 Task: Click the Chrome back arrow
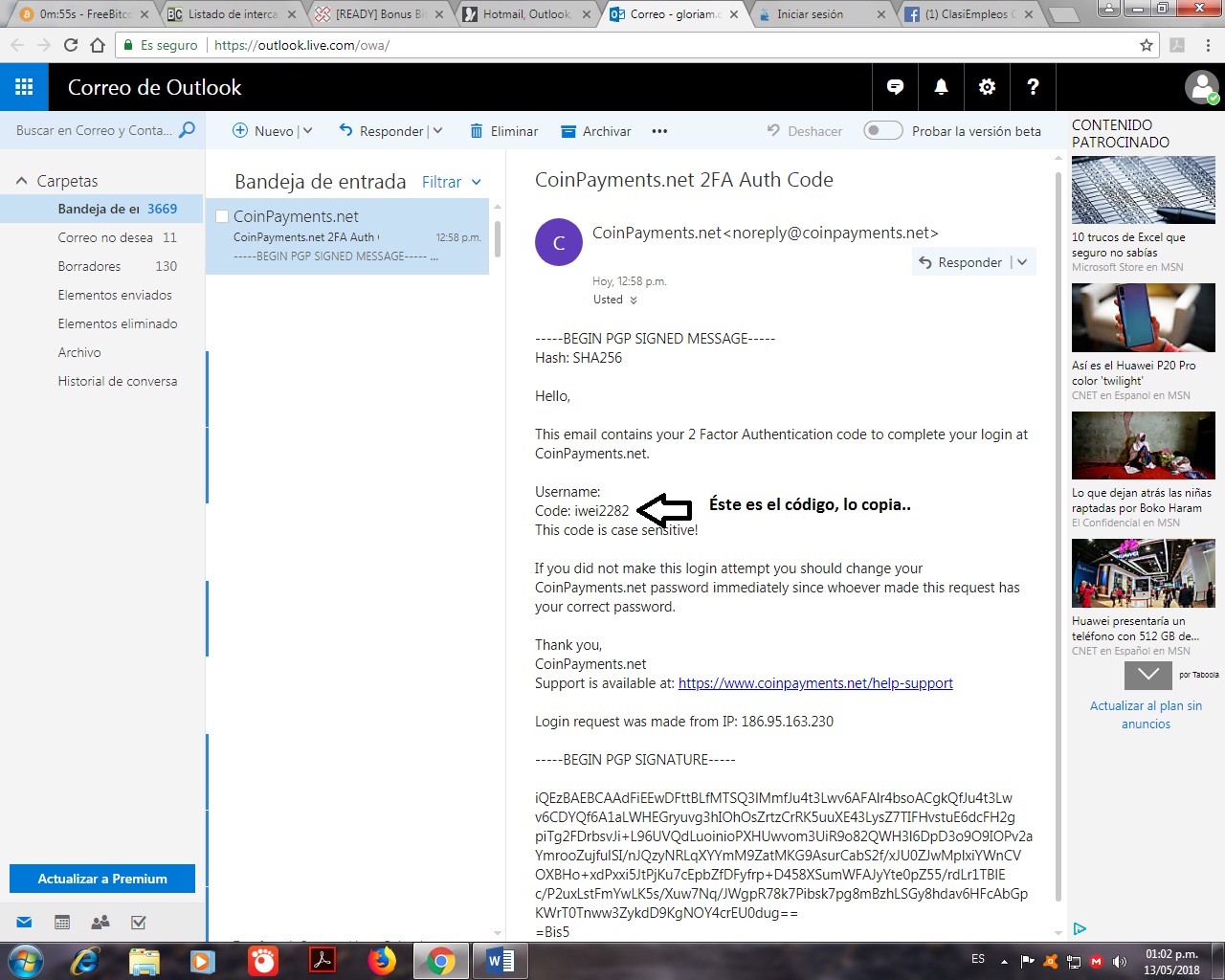click(x=17, y=45)
